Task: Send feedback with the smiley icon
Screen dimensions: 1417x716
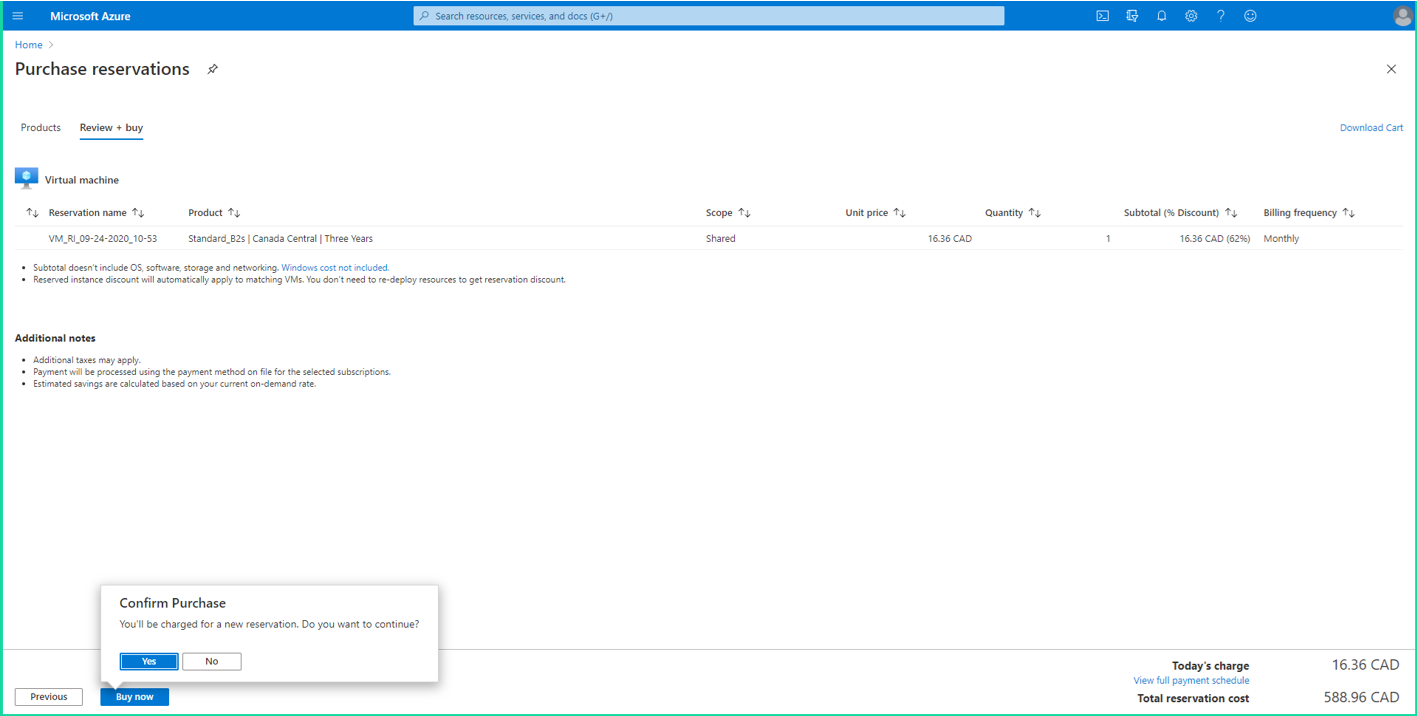Action: pyautogui.click(x=1250, y=16)
